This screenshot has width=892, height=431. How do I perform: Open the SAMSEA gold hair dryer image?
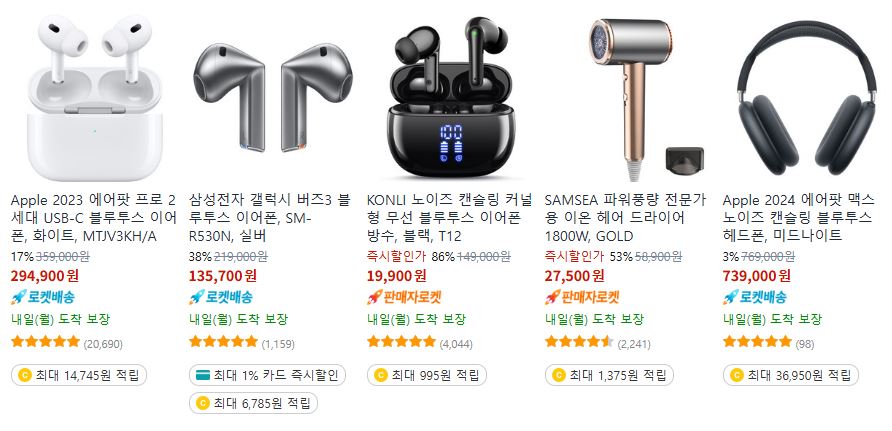coord(645,98)
